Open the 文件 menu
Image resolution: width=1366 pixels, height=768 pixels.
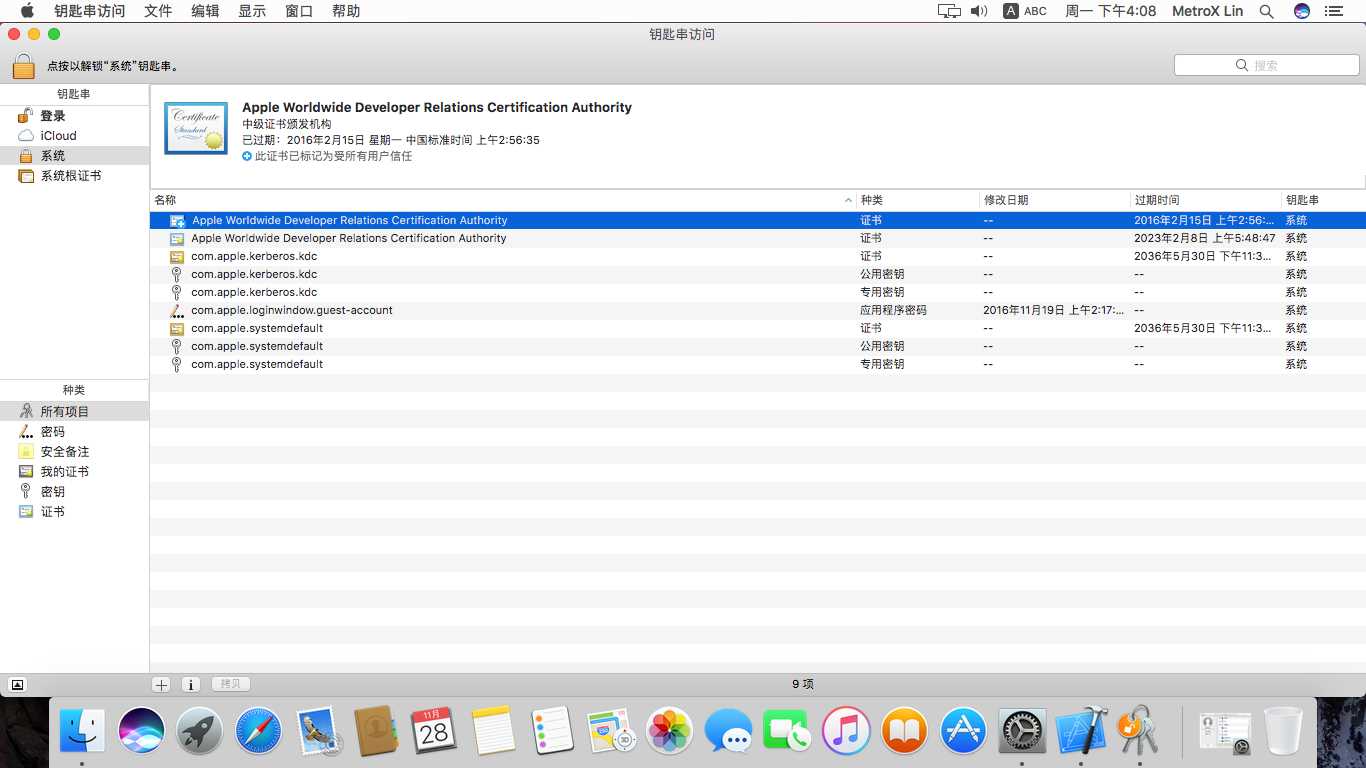tap(158, 11)
